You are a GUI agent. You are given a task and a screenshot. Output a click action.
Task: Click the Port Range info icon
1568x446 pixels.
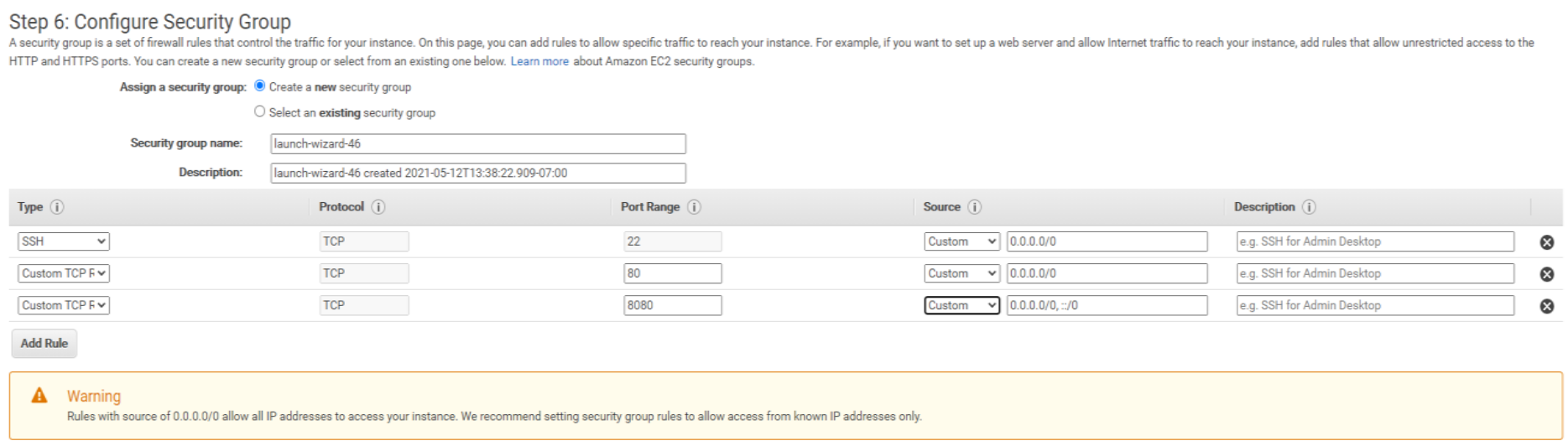click(x=694, y=207)
